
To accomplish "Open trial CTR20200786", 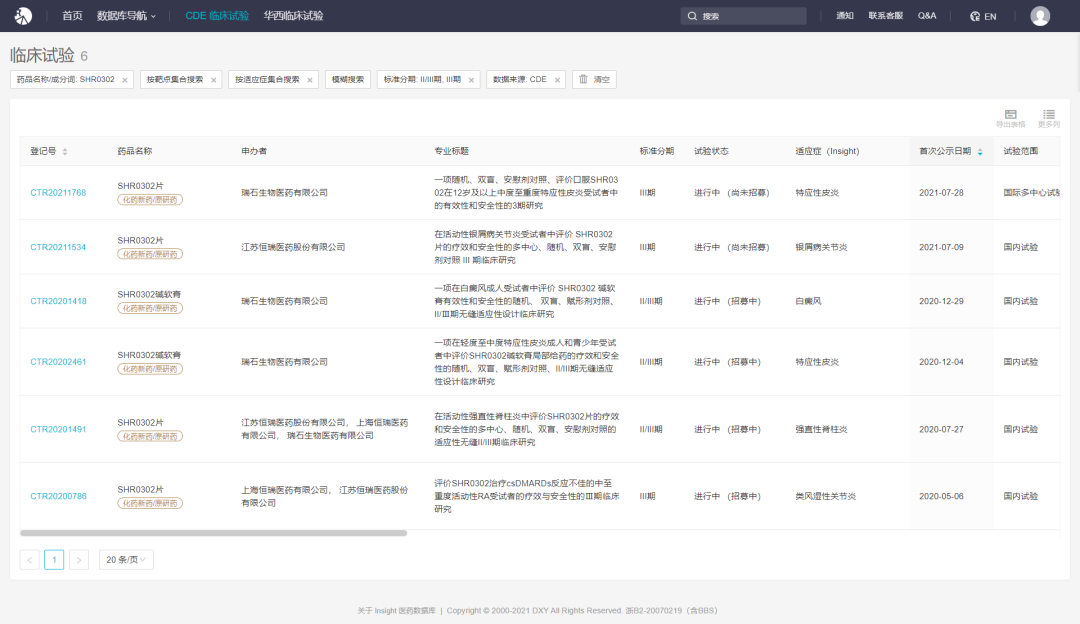I will click(x=59, y=496).
